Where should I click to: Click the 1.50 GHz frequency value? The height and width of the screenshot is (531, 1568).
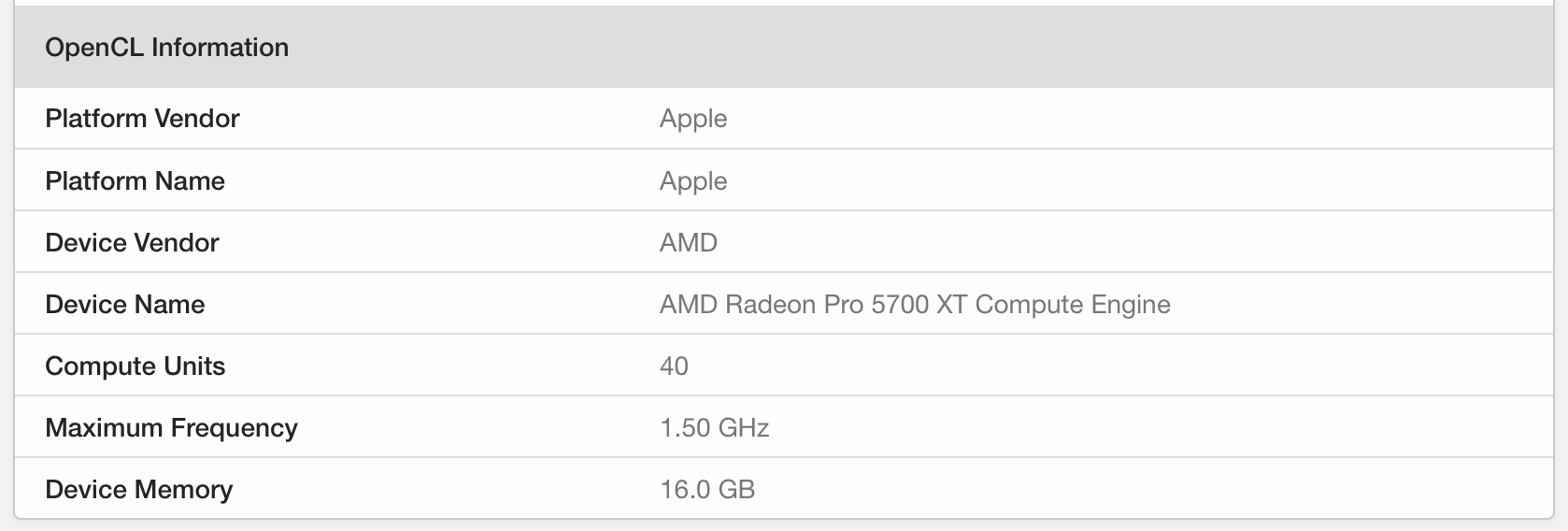[714, 427]
